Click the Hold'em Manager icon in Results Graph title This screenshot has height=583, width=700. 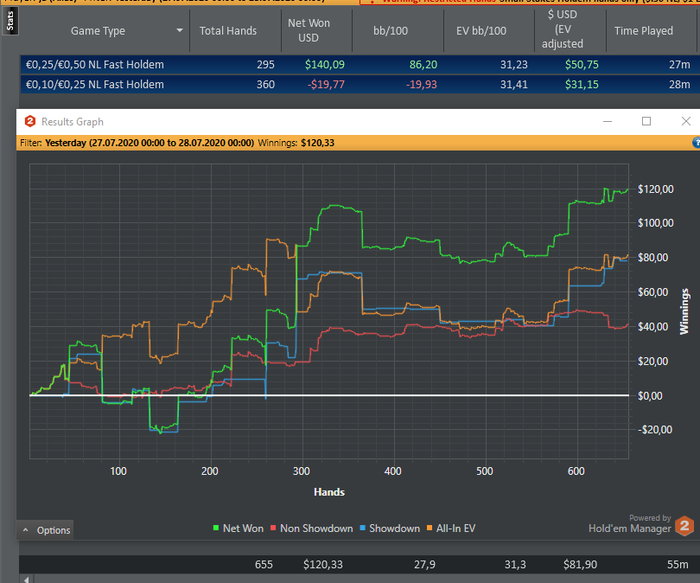pos(30,121)
